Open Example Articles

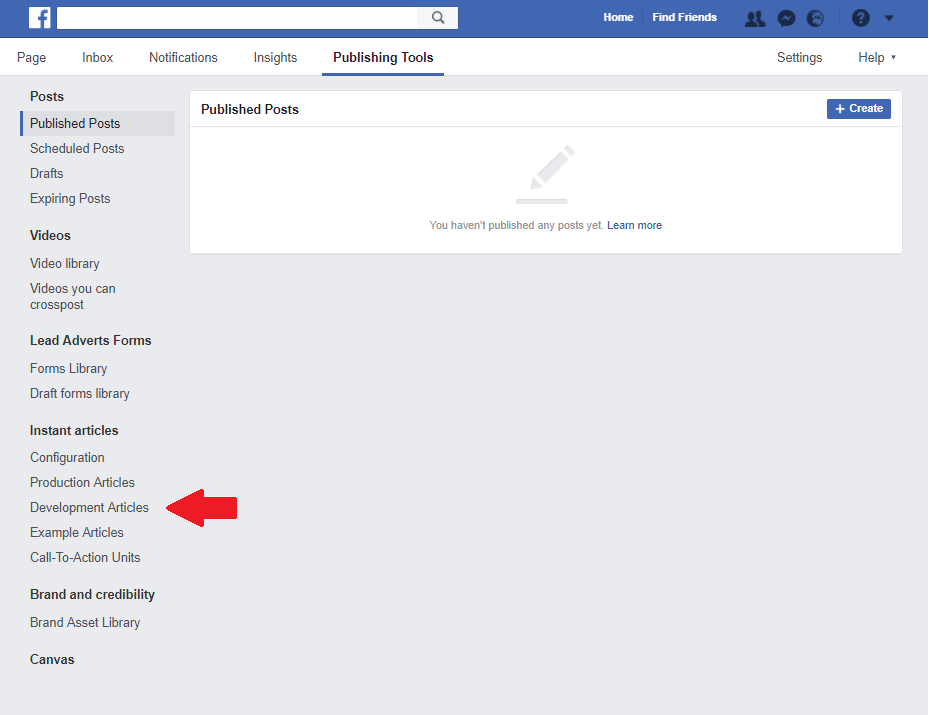[77, 533]
